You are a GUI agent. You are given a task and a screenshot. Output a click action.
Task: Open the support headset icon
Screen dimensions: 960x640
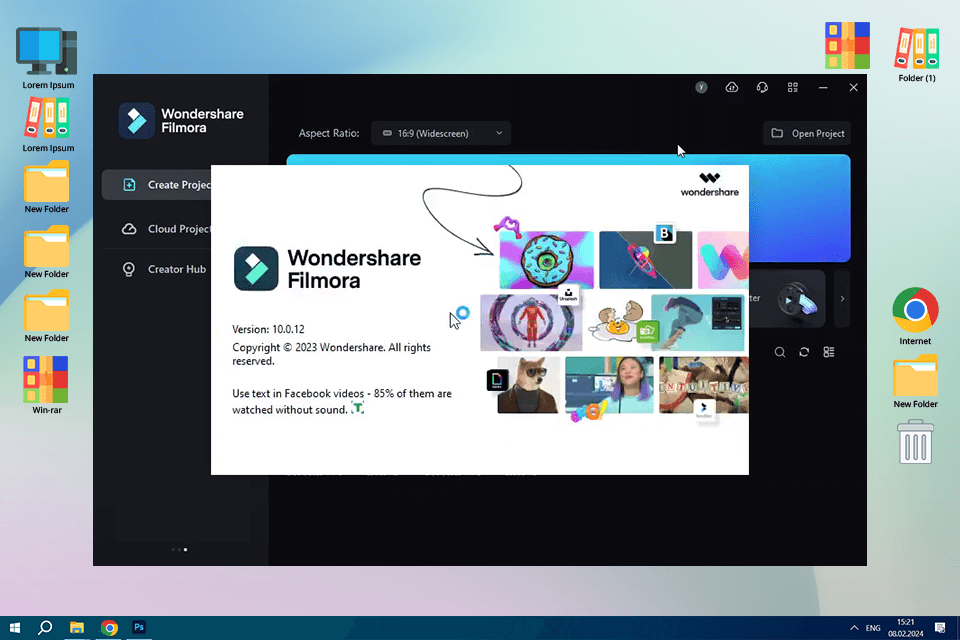[x=762, y=88]
